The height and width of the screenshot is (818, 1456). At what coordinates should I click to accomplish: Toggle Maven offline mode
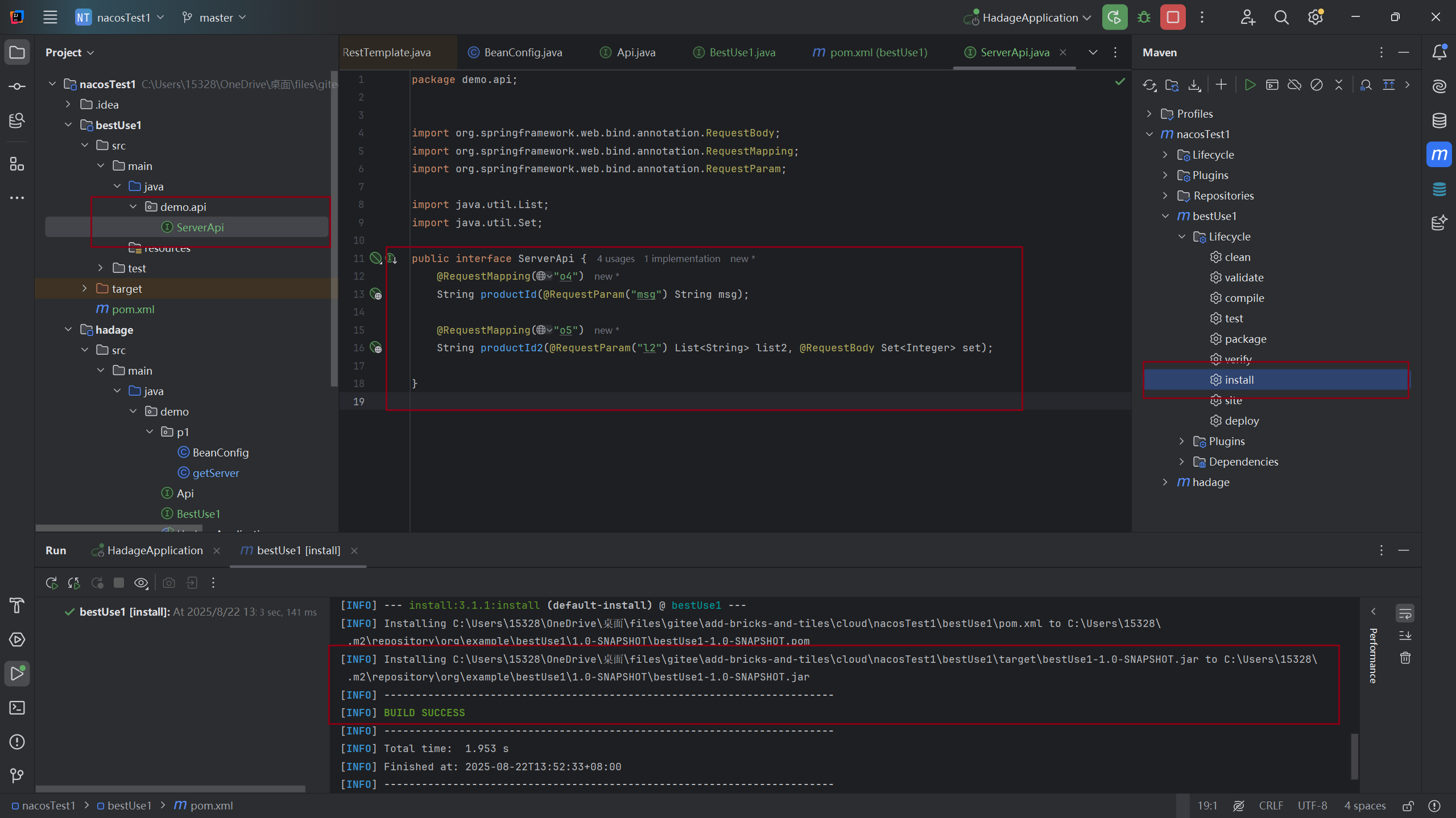point(1294,85)
